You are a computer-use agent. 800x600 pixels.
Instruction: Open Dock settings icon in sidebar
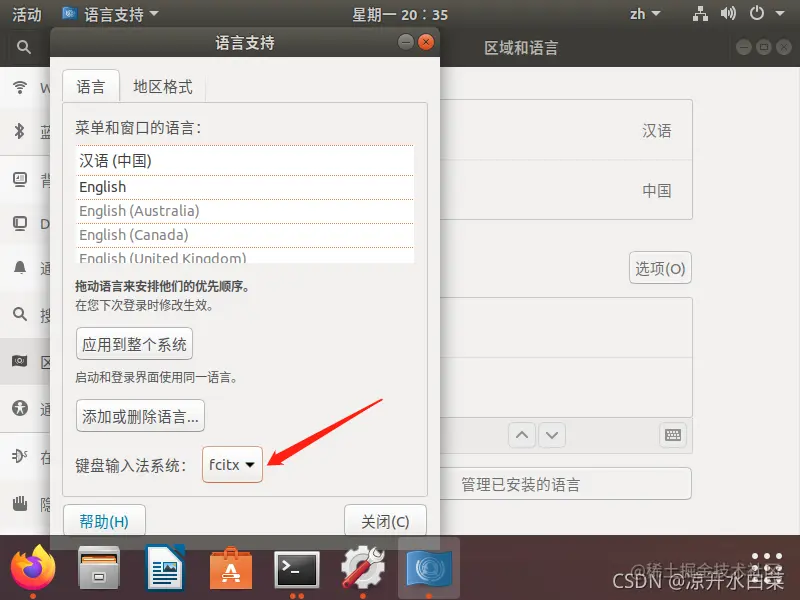pyautogui.click(x=20, y=223)
